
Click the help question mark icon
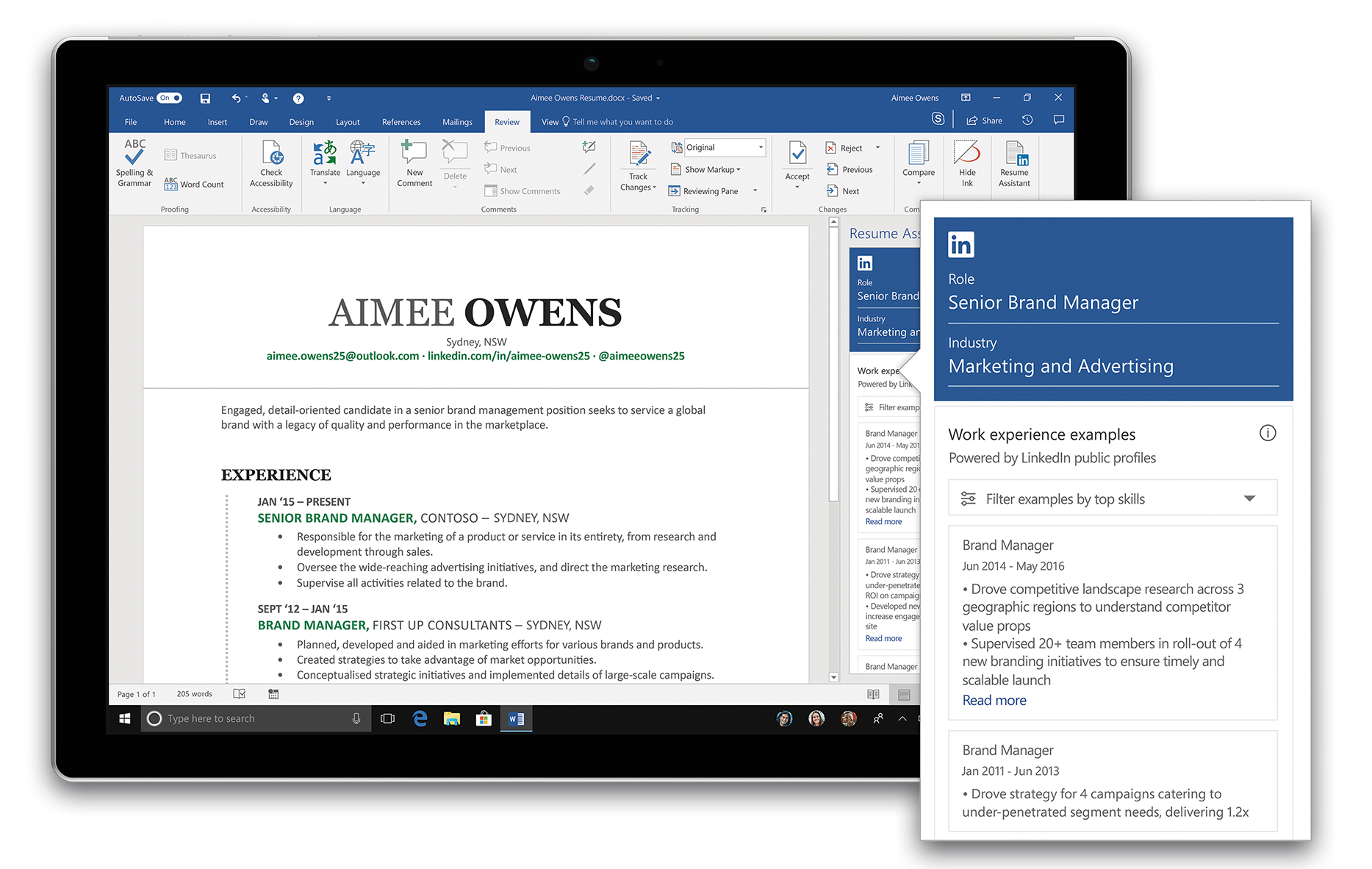(x=298, y=98)
